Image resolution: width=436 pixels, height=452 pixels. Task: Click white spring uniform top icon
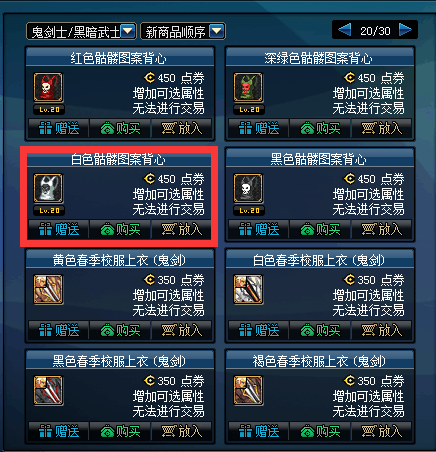[248, 289]
